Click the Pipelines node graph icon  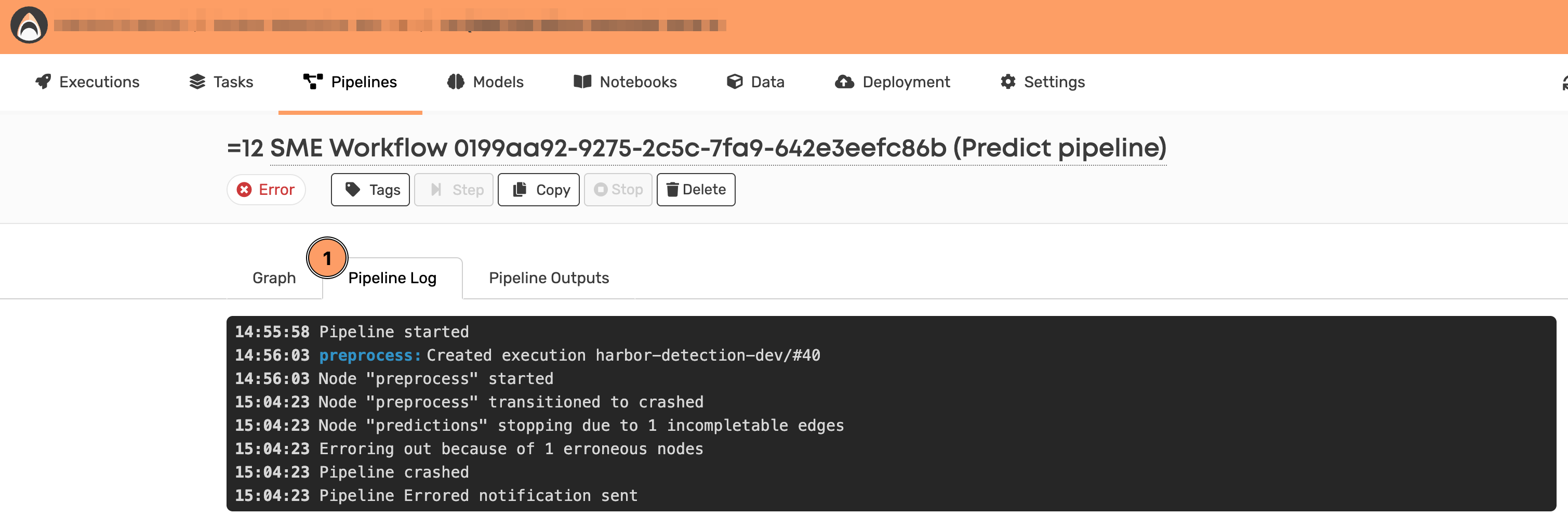pos(313,82)
